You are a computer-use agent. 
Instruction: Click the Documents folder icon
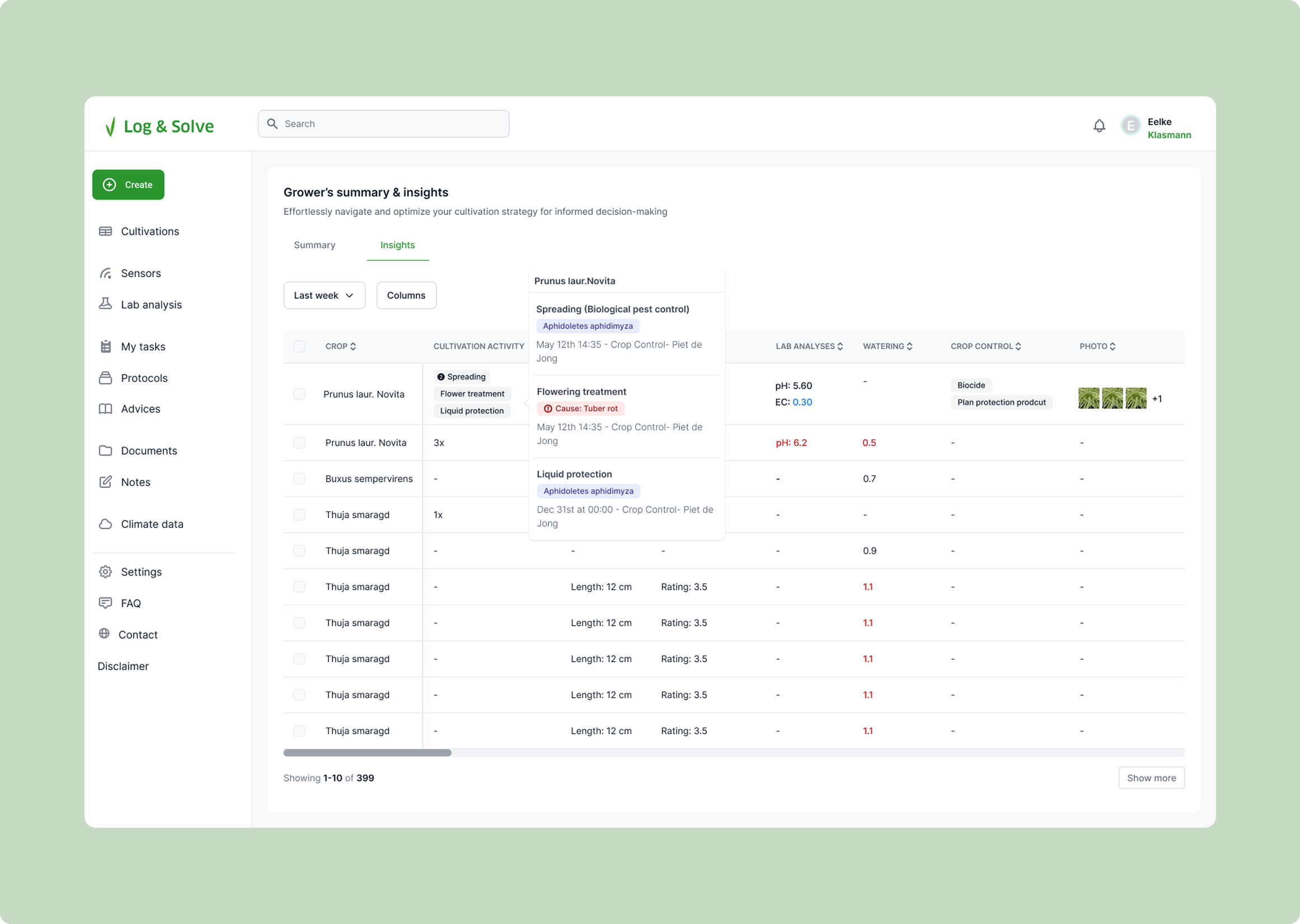tap(105, 451)
